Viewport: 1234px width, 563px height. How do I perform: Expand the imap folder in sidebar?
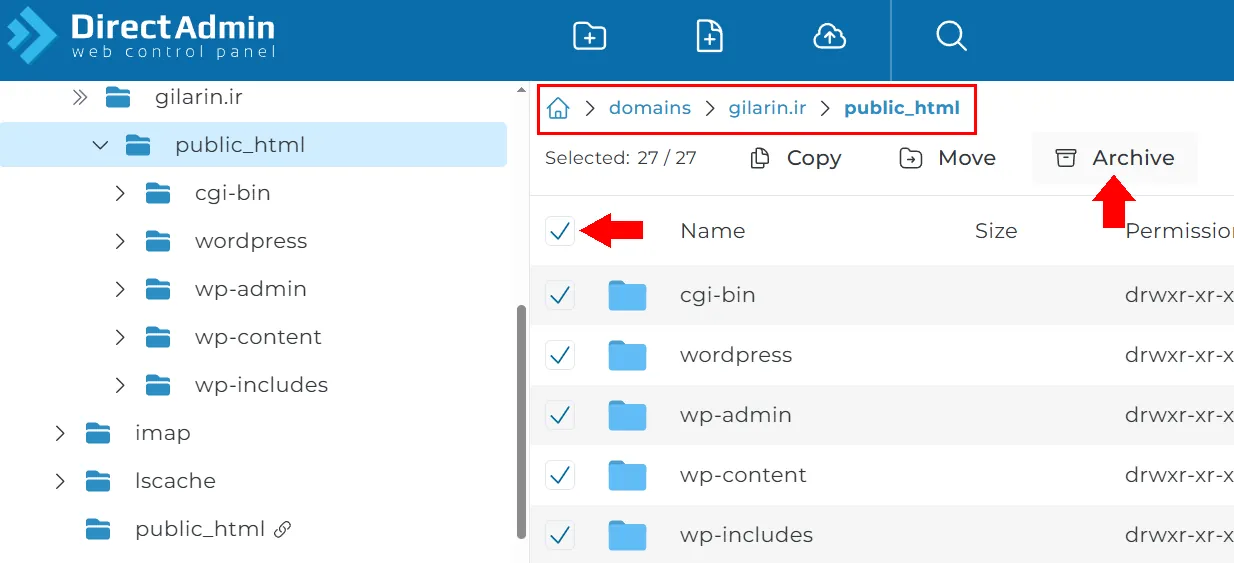click(x=60, y=433)
